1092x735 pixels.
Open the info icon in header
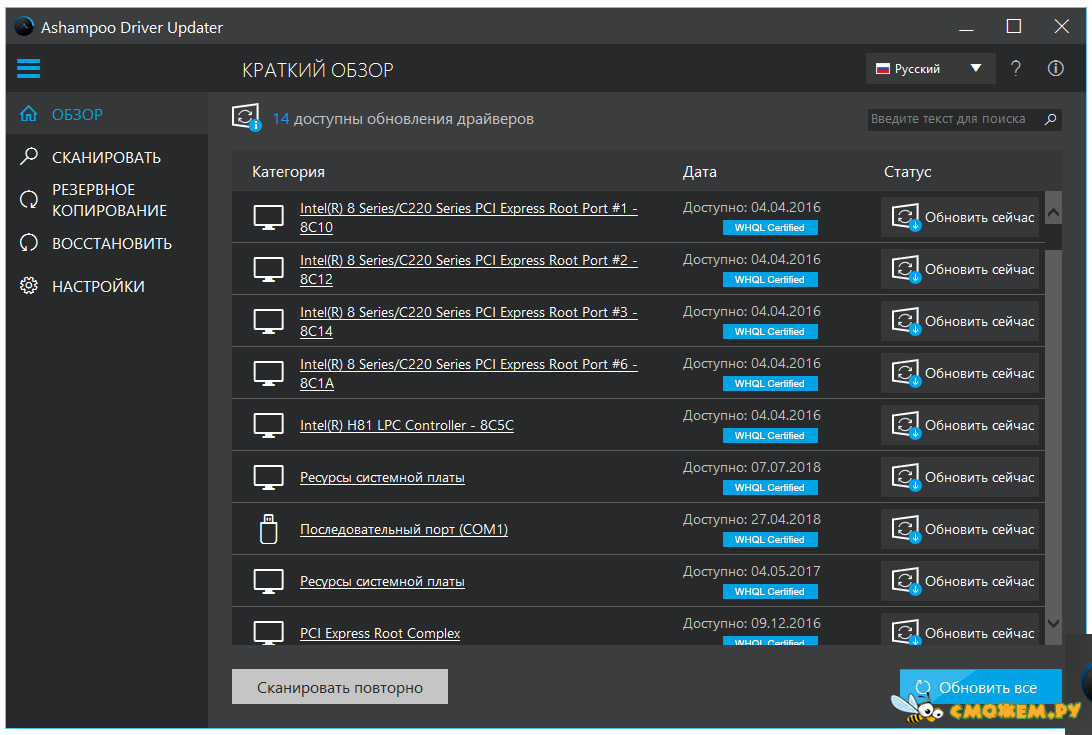tap(1055, 68)
